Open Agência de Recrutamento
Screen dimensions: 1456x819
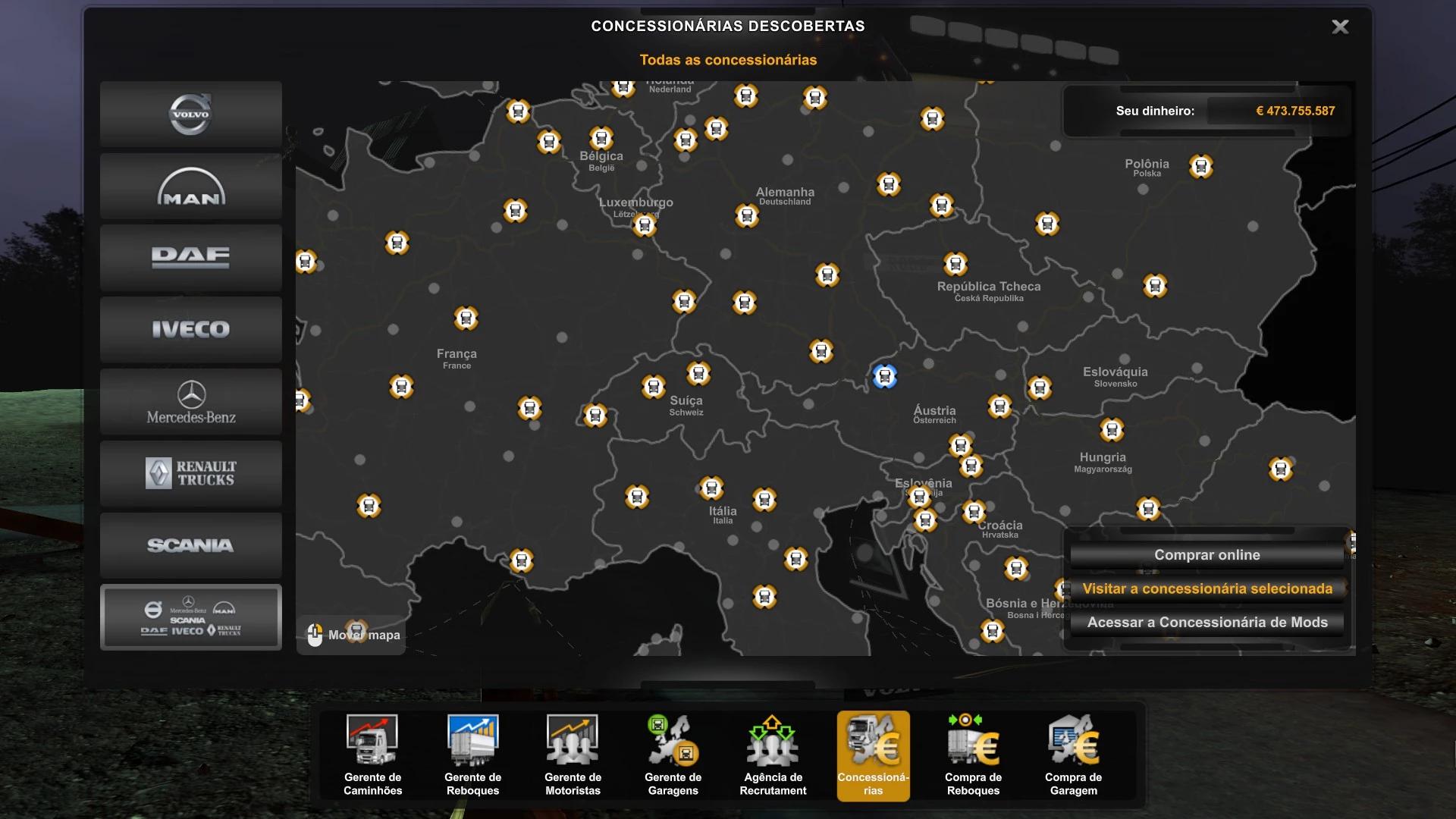point(773,755)
